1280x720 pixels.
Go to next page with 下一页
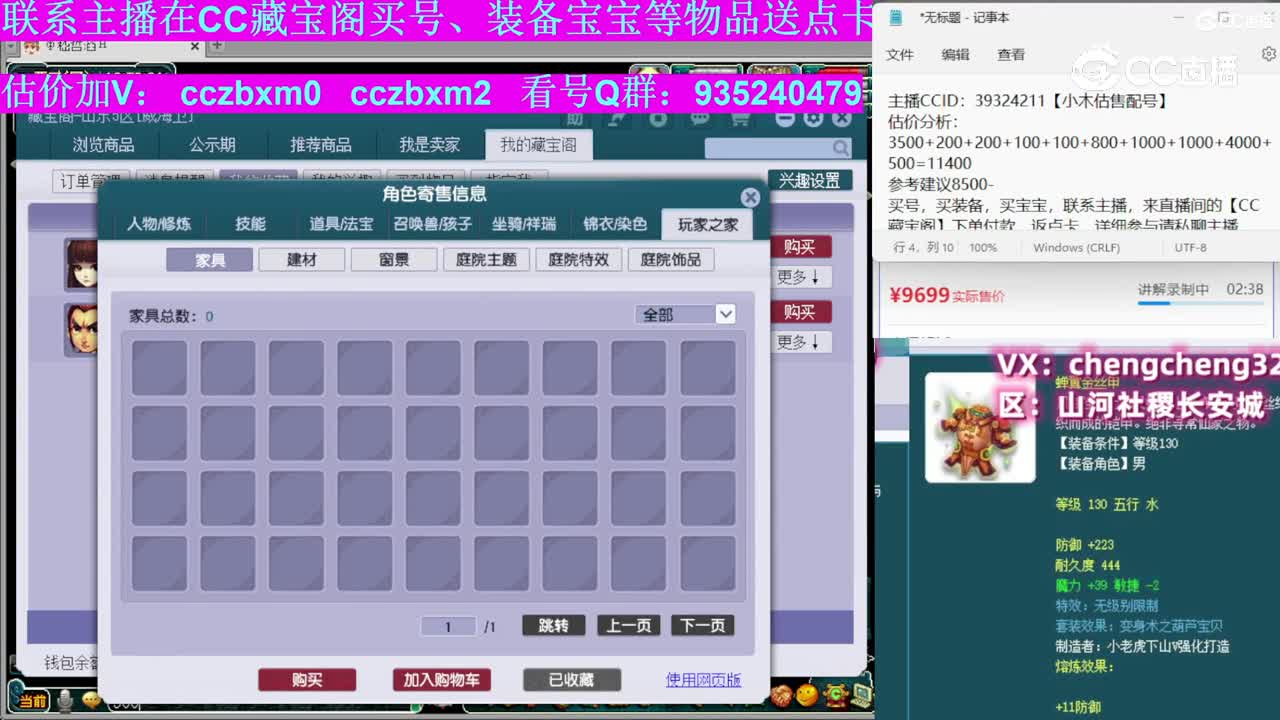(x=703, y=625)
